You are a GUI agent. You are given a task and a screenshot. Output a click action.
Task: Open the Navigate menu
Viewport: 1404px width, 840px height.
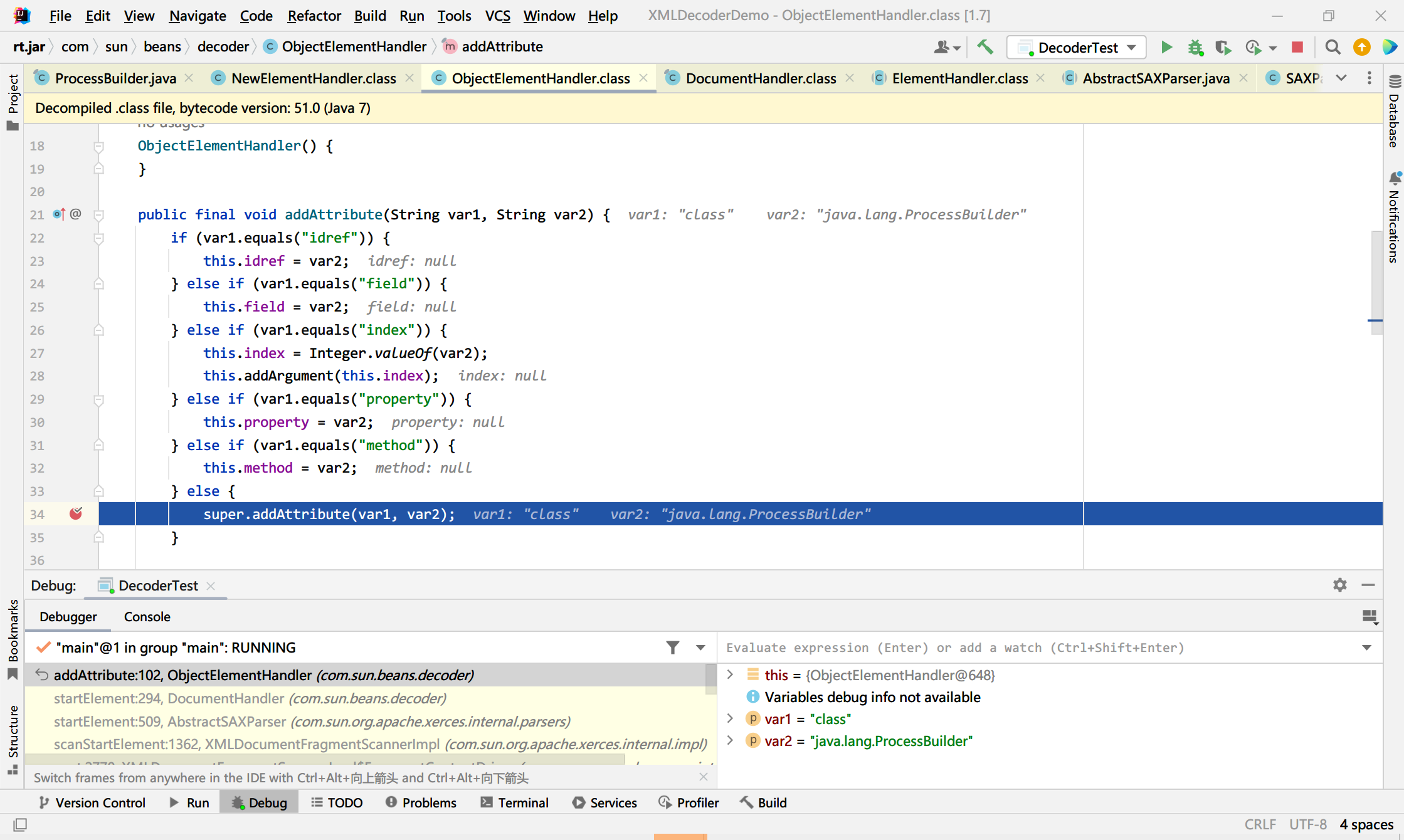[197, 16]
